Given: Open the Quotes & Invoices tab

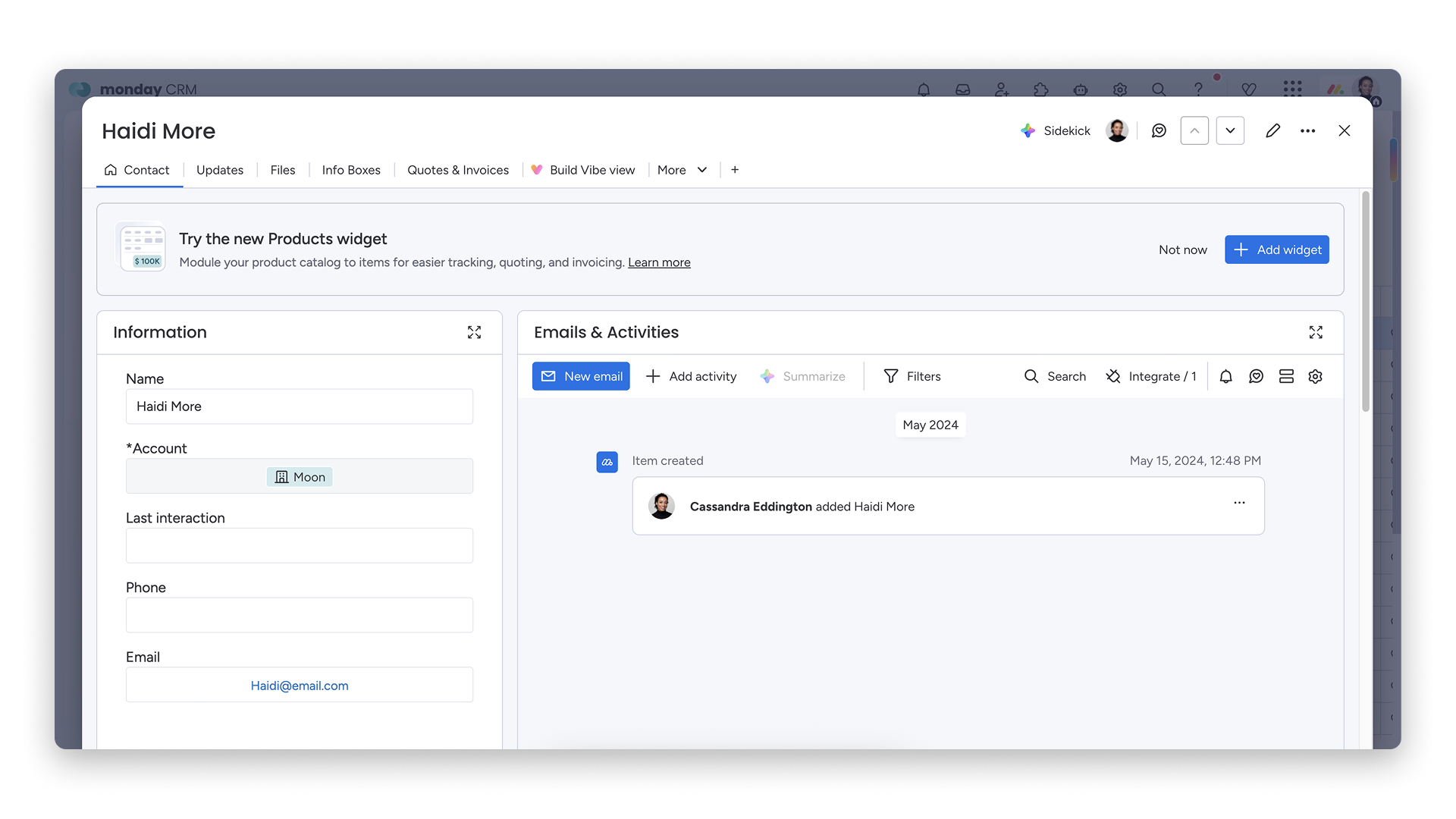Looking at the screenshot, I should tap(458, 170).
